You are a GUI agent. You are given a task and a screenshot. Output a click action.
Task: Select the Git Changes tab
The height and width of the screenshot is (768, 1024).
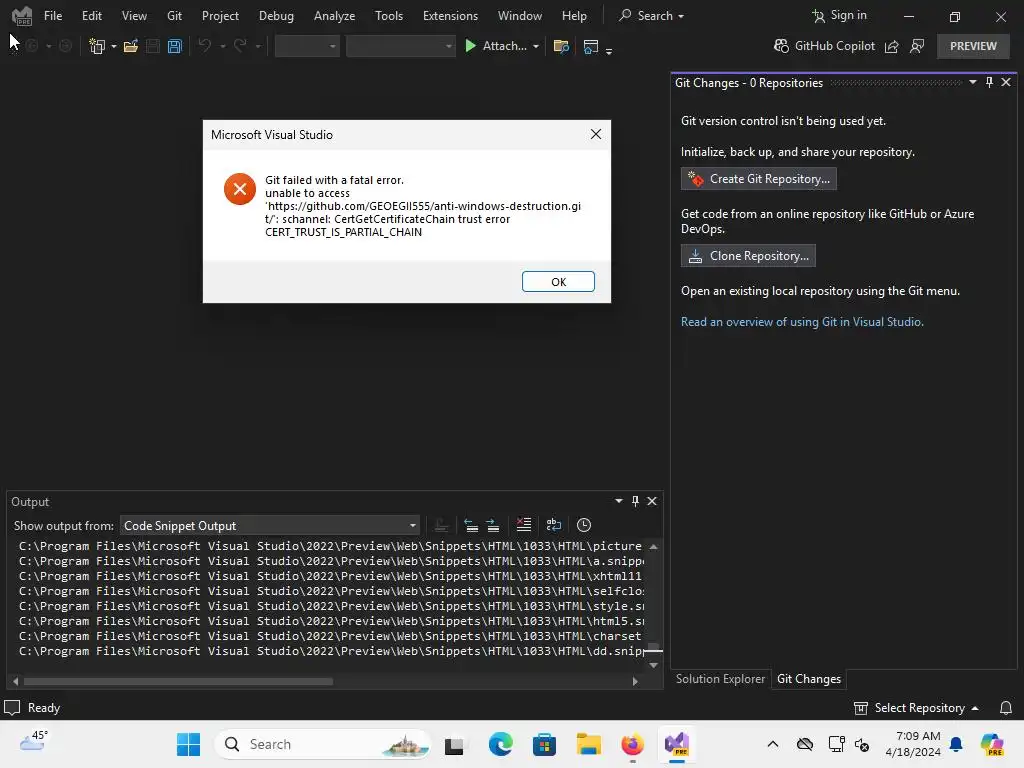808,679
